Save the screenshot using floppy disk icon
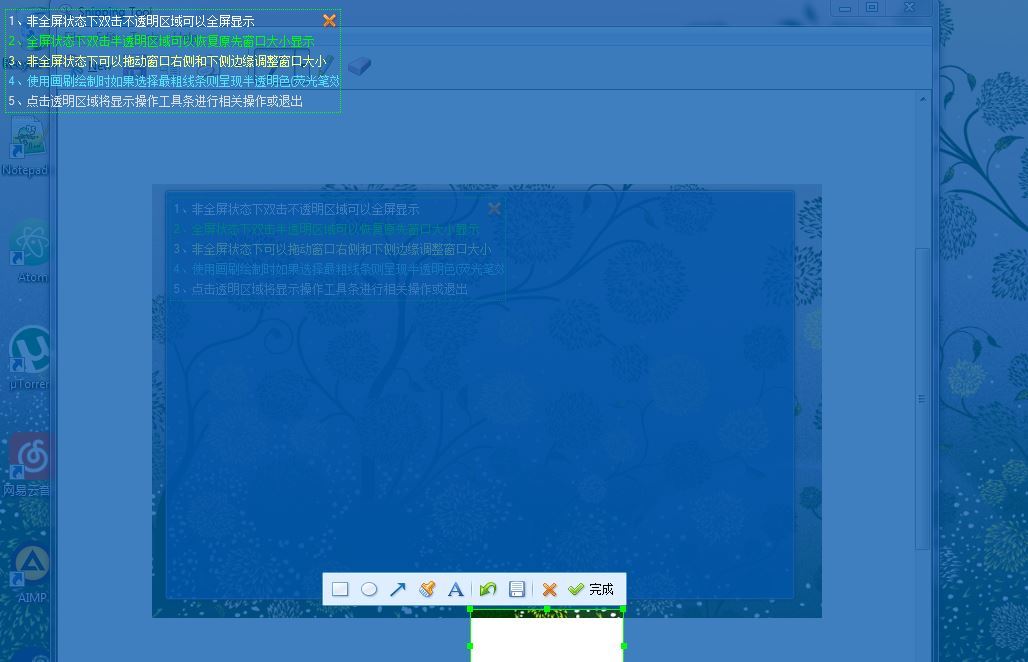 pyautogui.click(x=517, y=589)
